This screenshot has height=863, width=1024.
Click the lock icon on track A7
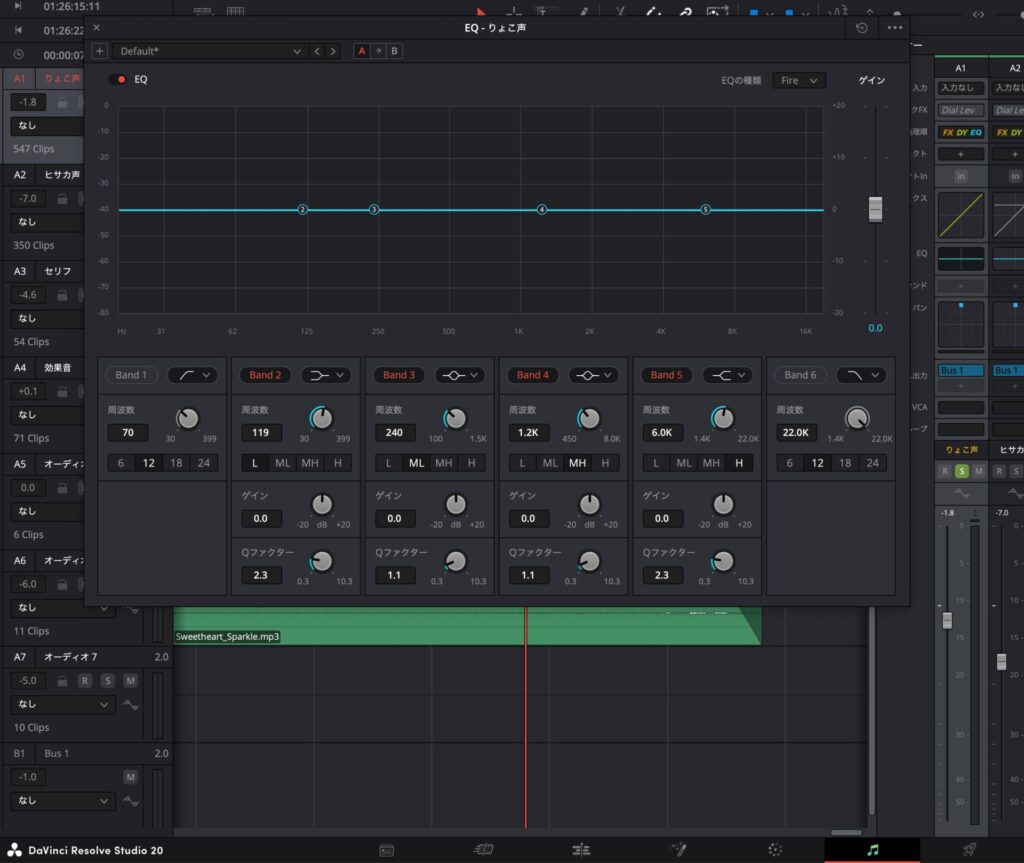pyautogui.click(x=62, y=681)
